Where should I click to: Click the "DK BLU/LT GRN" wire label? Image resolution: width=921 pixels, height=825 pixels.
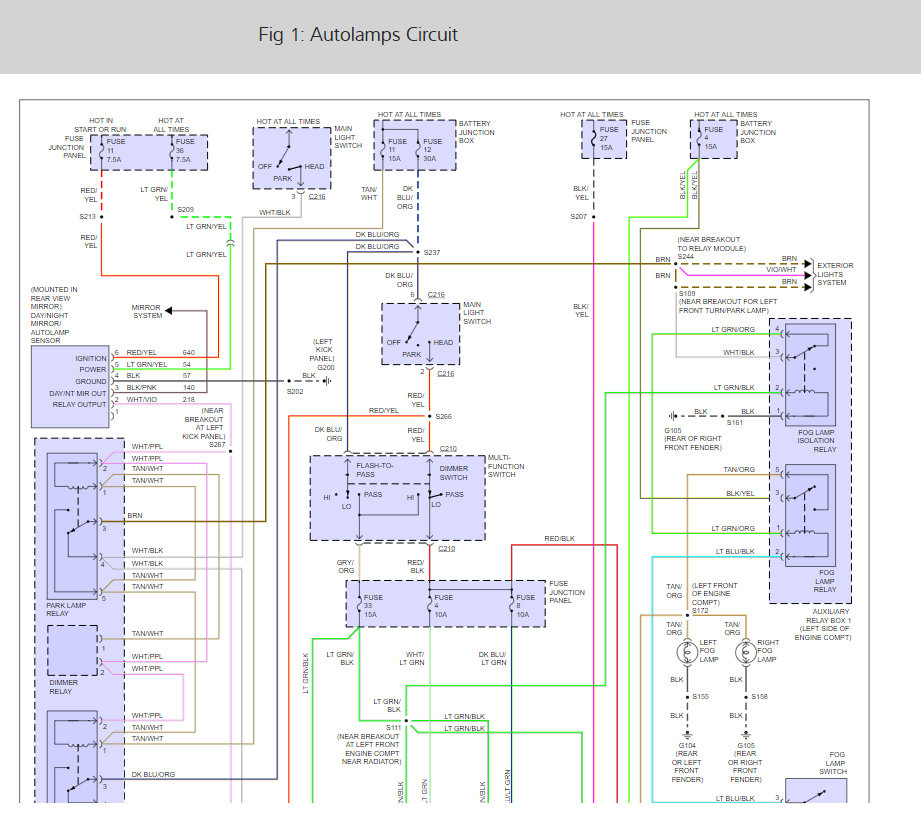pyautogui.click(x=492, y=658)
